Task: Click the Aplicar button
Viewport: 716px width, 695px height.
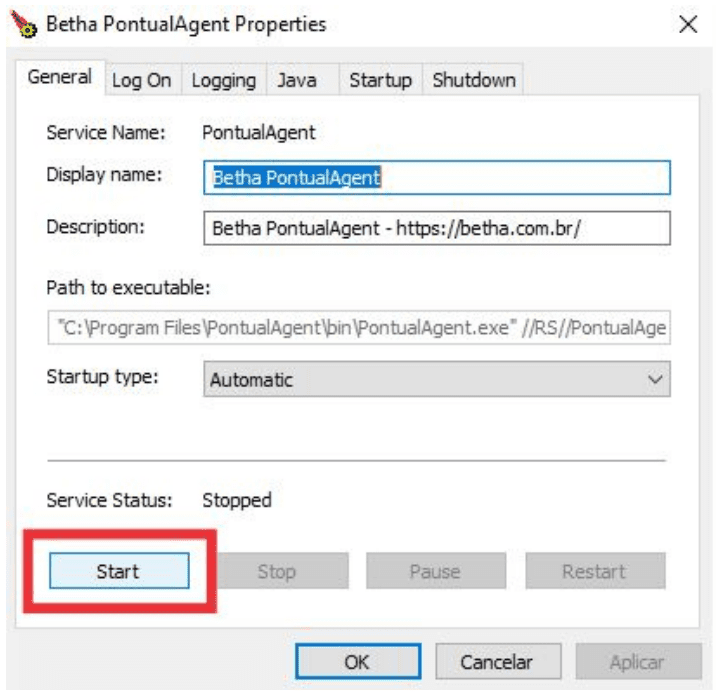Action: tap(636, 662)
